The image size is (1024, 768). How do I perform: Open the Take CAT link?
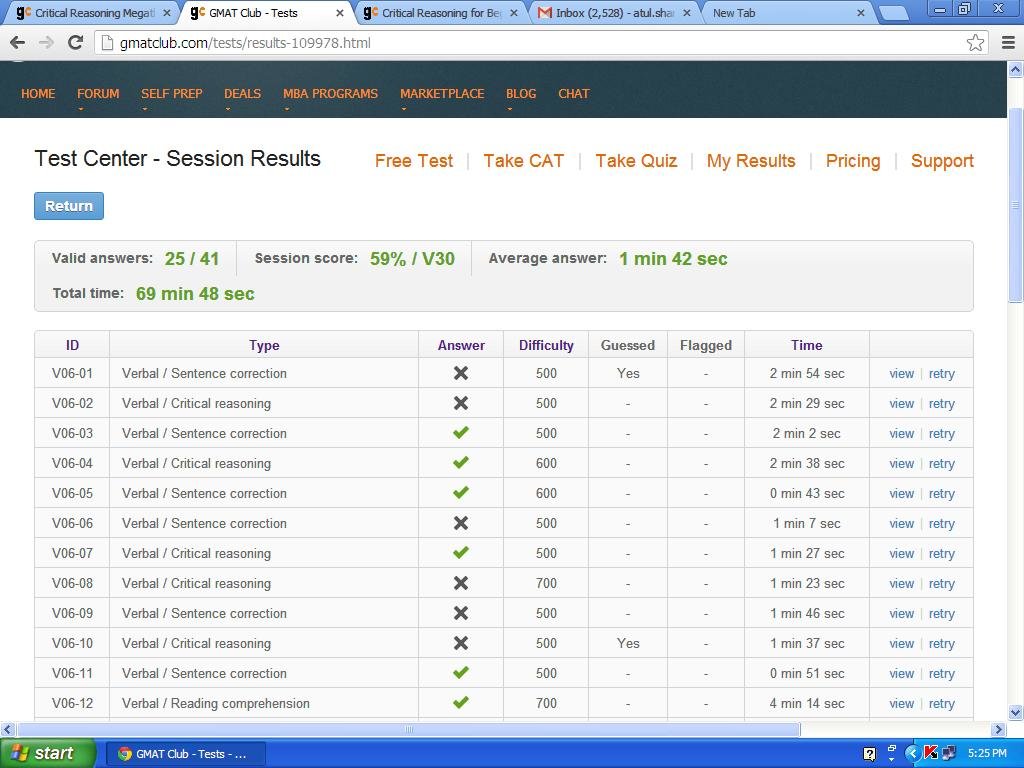523,161
